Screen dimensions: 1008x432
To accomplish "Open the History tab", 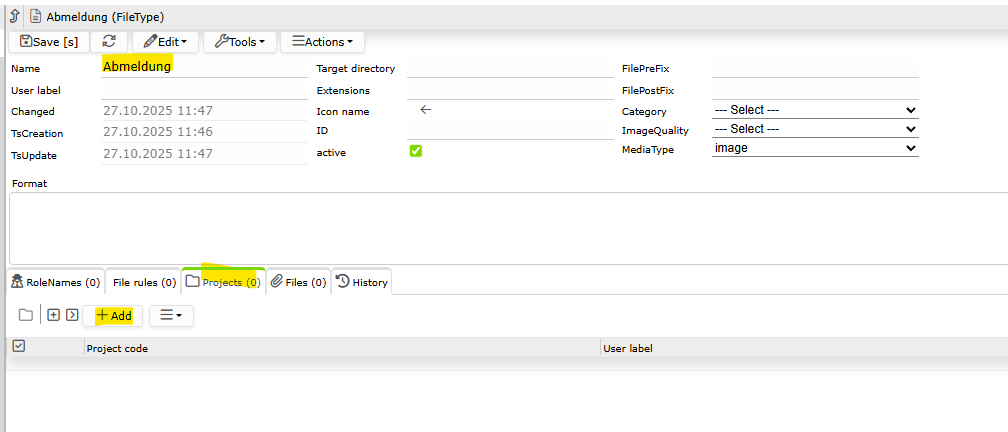I will 362,282.
